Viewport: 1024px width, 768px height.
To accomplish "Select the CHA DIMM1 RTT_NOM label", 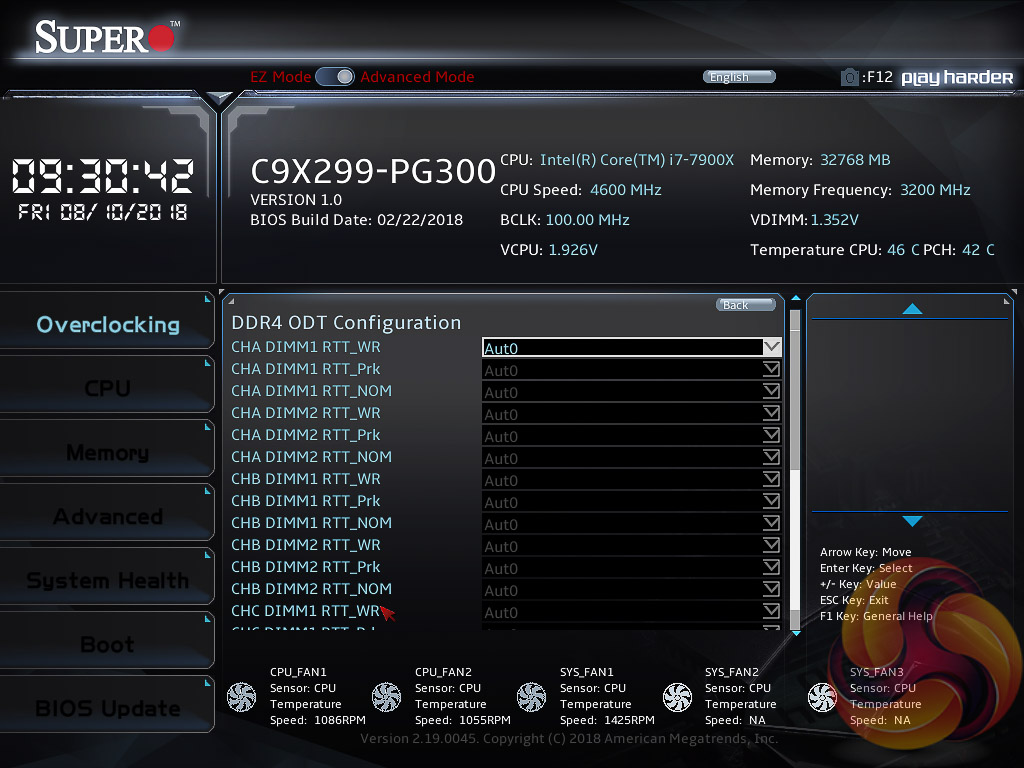I will 312,391.
